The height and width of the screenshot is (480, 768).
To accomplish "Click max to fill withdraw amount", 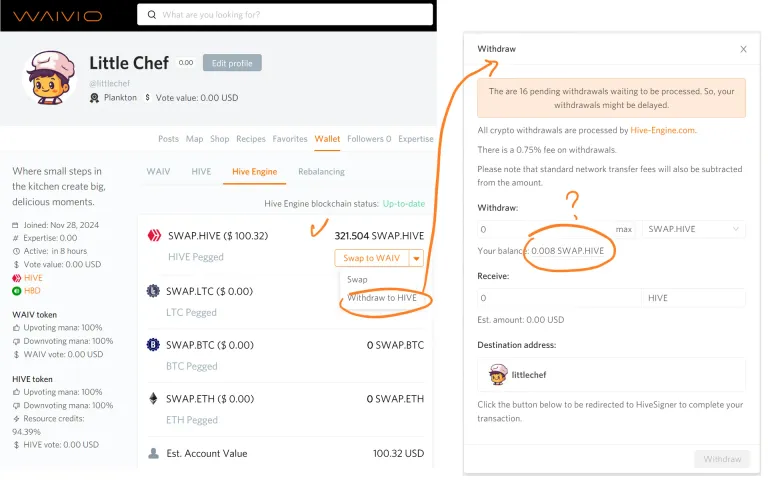I will tap(624, 229).
